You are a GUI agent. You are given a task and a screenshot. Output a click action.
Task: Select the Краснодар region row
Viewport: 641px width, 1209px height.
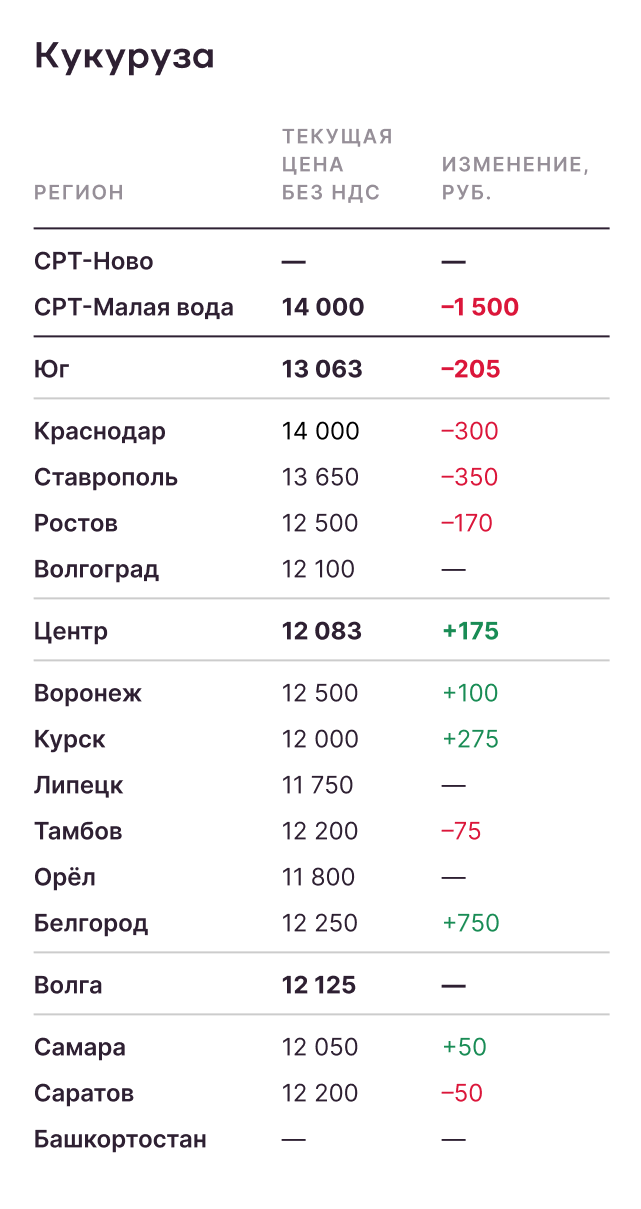[x=100, y=432]
